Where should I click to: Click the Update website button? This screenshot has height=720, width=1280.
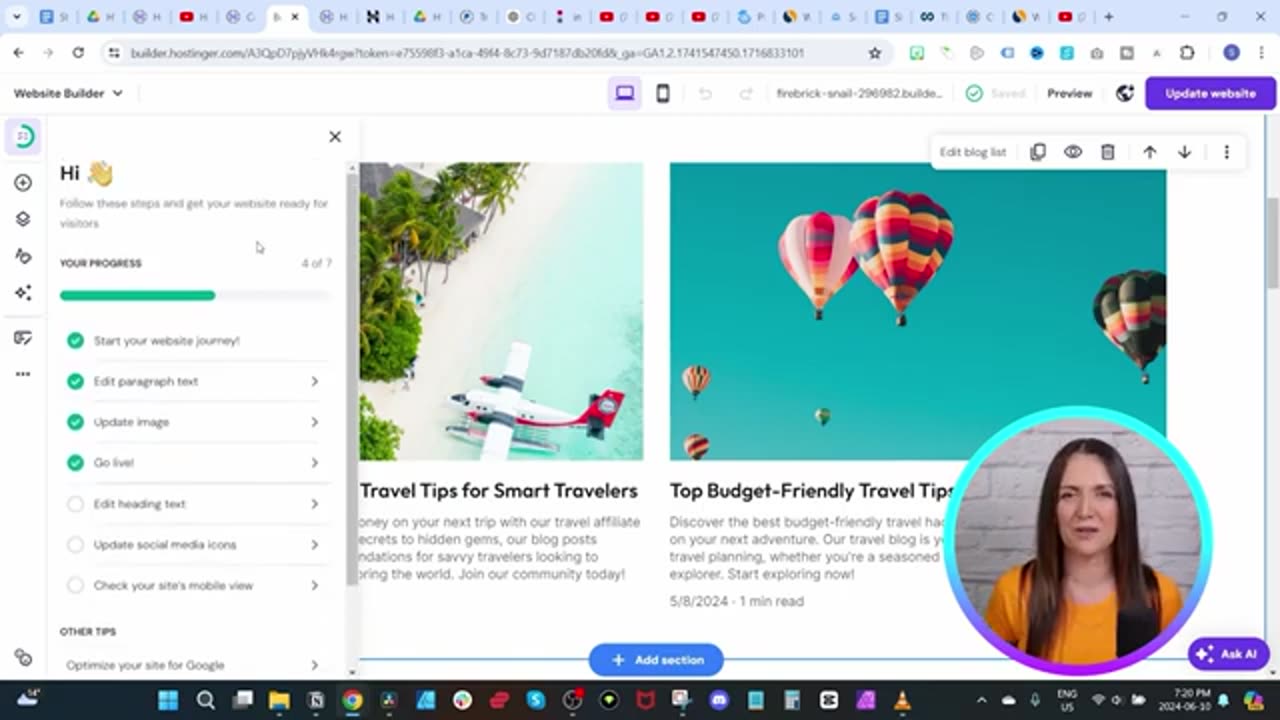click(1210, 93)
